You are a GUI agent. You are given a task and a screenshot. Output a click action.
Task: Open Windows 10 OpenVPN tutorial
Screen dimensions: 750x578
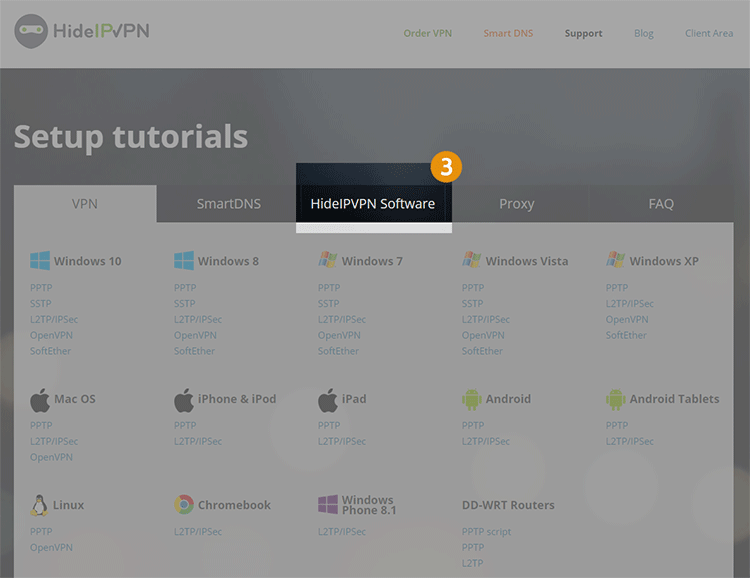point(51,335)
